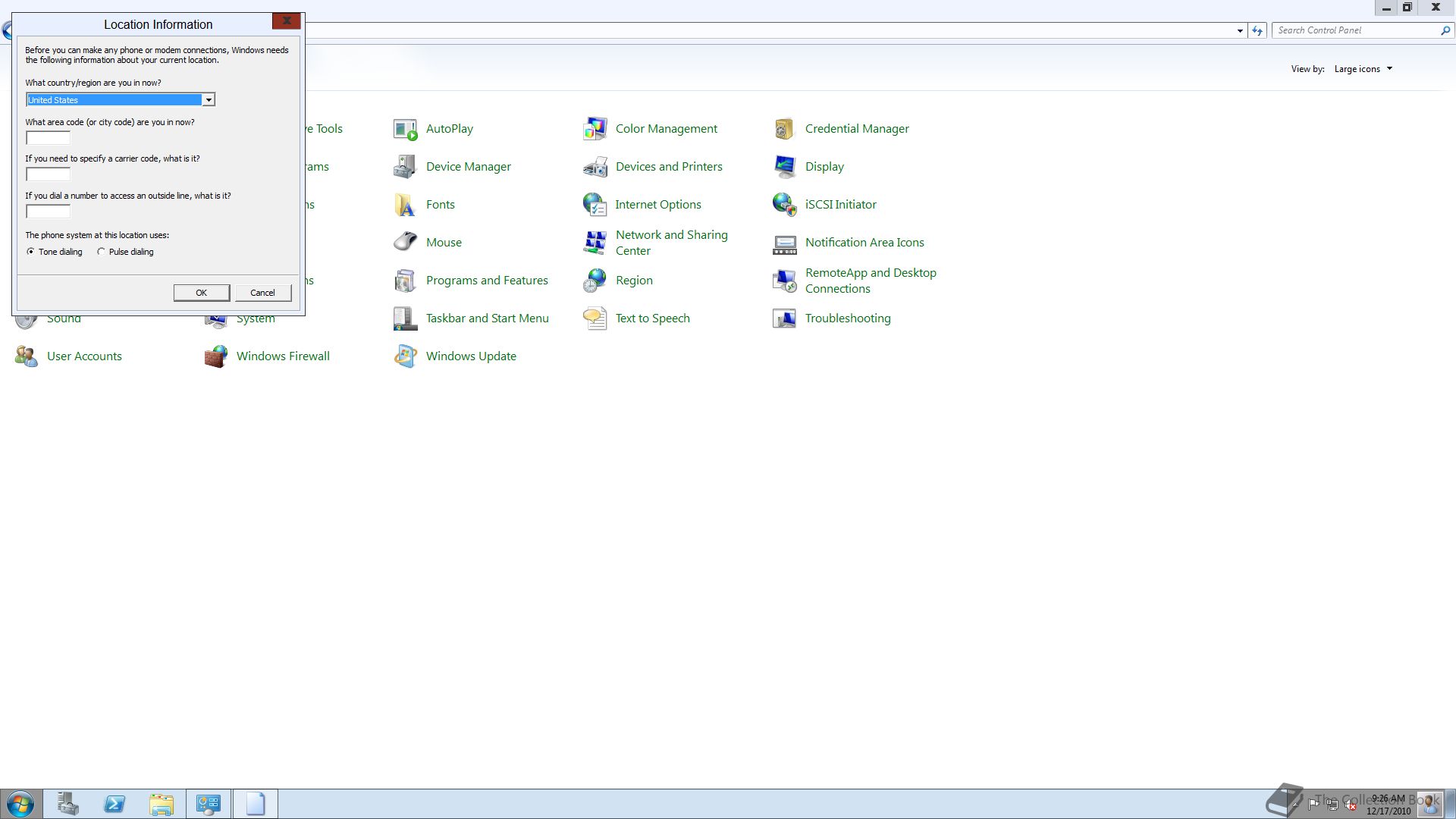Click the RemoteApp and Desktop Connections icon
Screen dimensions: 1456x819
pos(784,281)
